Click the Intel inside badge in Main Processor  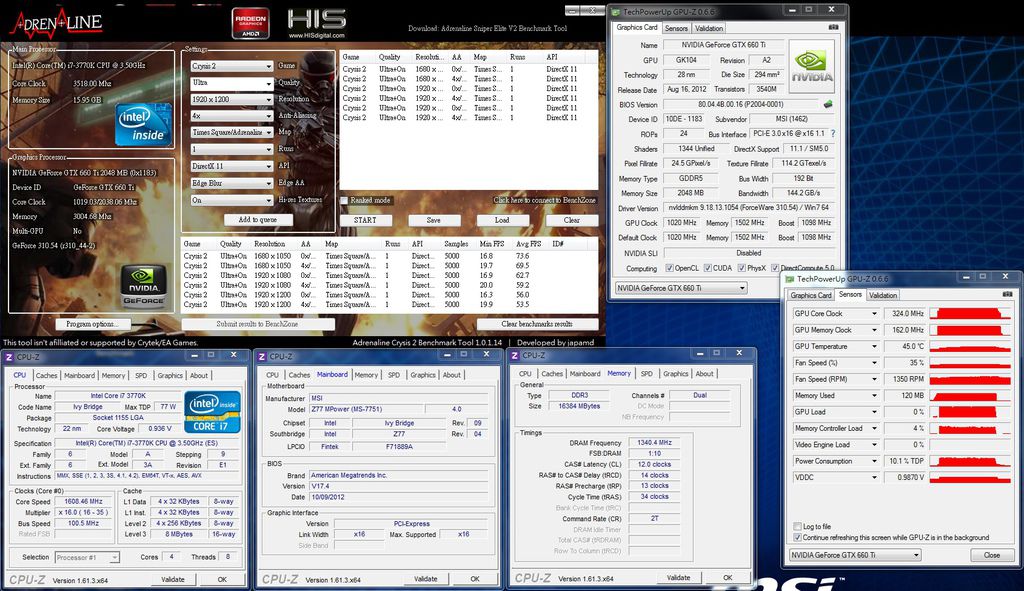(x=144, y=124)
